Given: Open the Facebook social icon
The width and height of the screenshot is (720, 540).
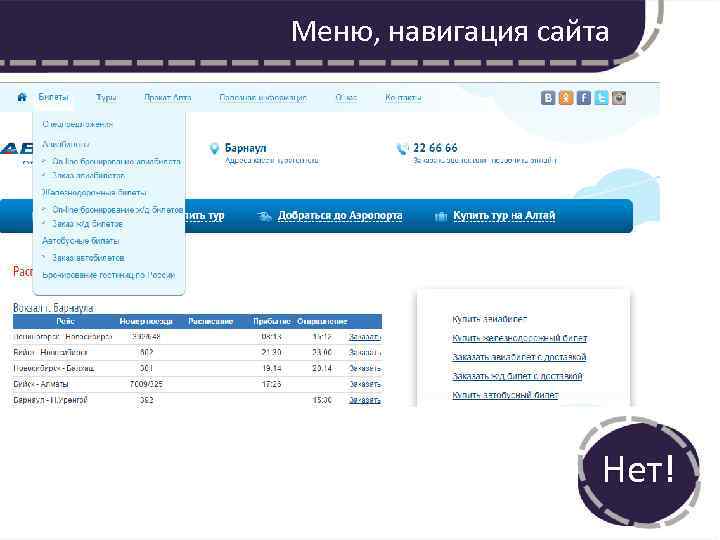Looking at the screenshot, I should tap(584, 98).
